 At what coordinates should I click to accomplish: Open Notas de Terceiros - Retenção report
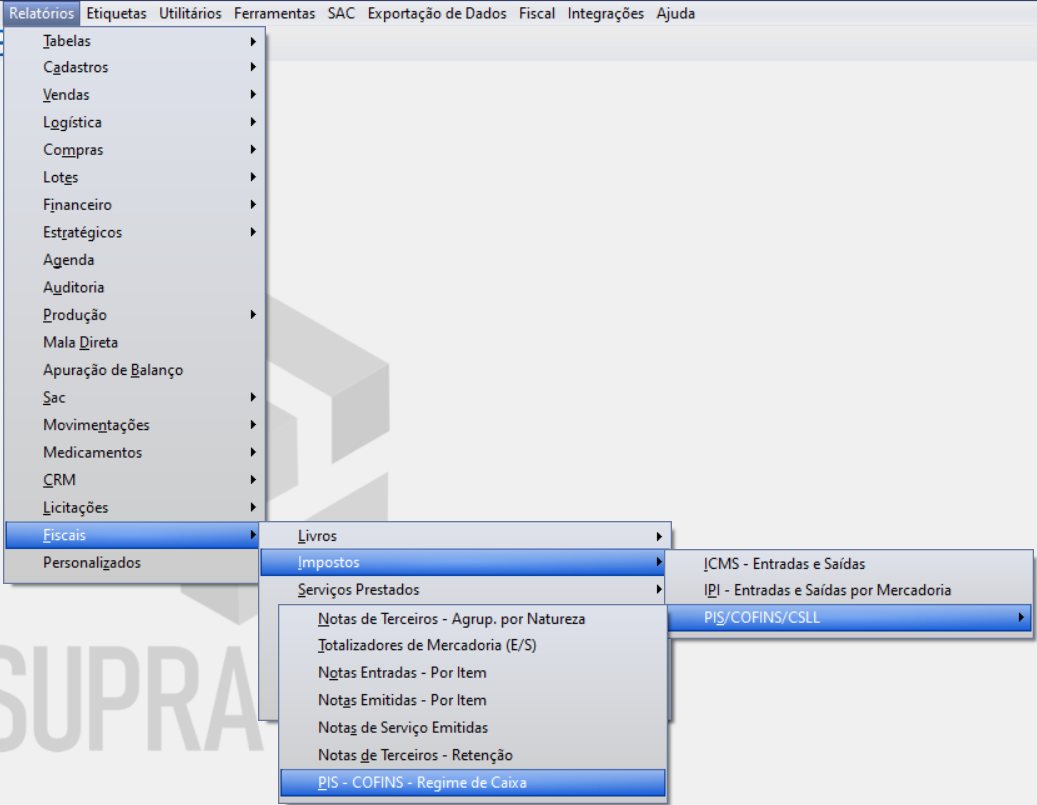coord(415,755)
